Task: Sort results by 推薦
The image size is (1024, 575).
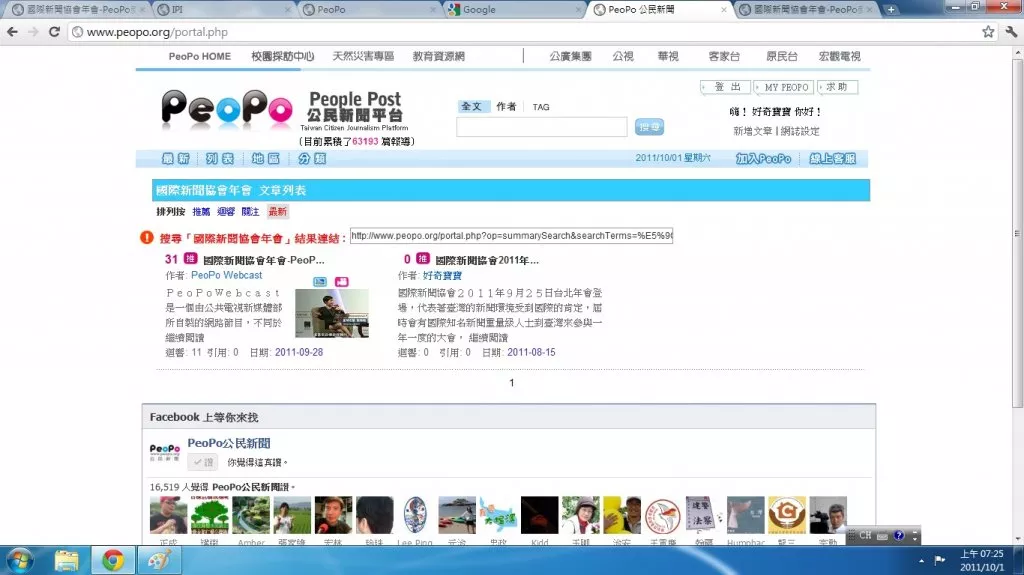Action: tap(201, 211)
